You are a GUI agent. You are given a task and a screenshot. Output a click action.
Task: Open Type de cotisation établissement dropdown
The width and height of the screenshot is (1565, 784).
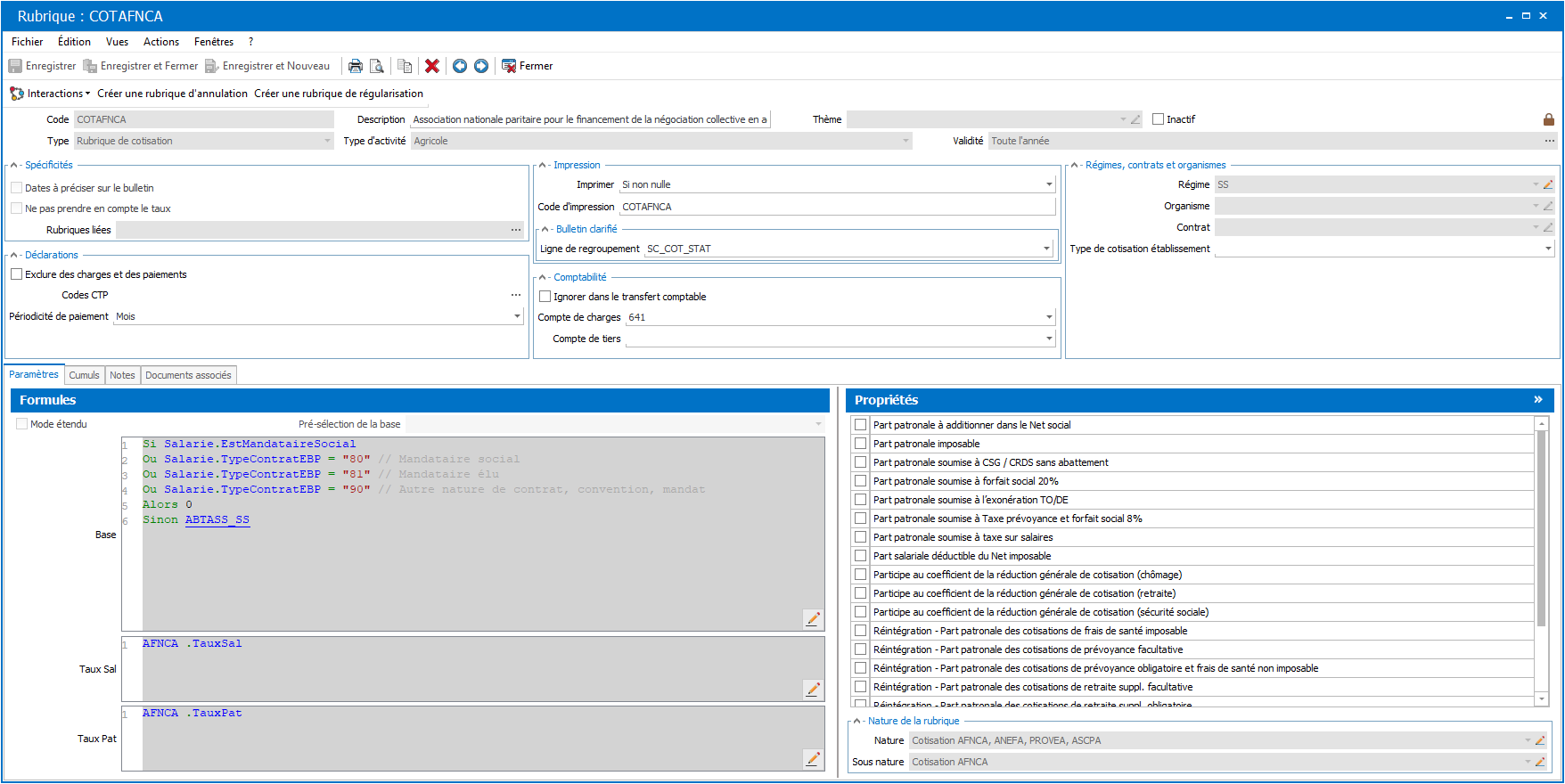tap(1548, 249)
